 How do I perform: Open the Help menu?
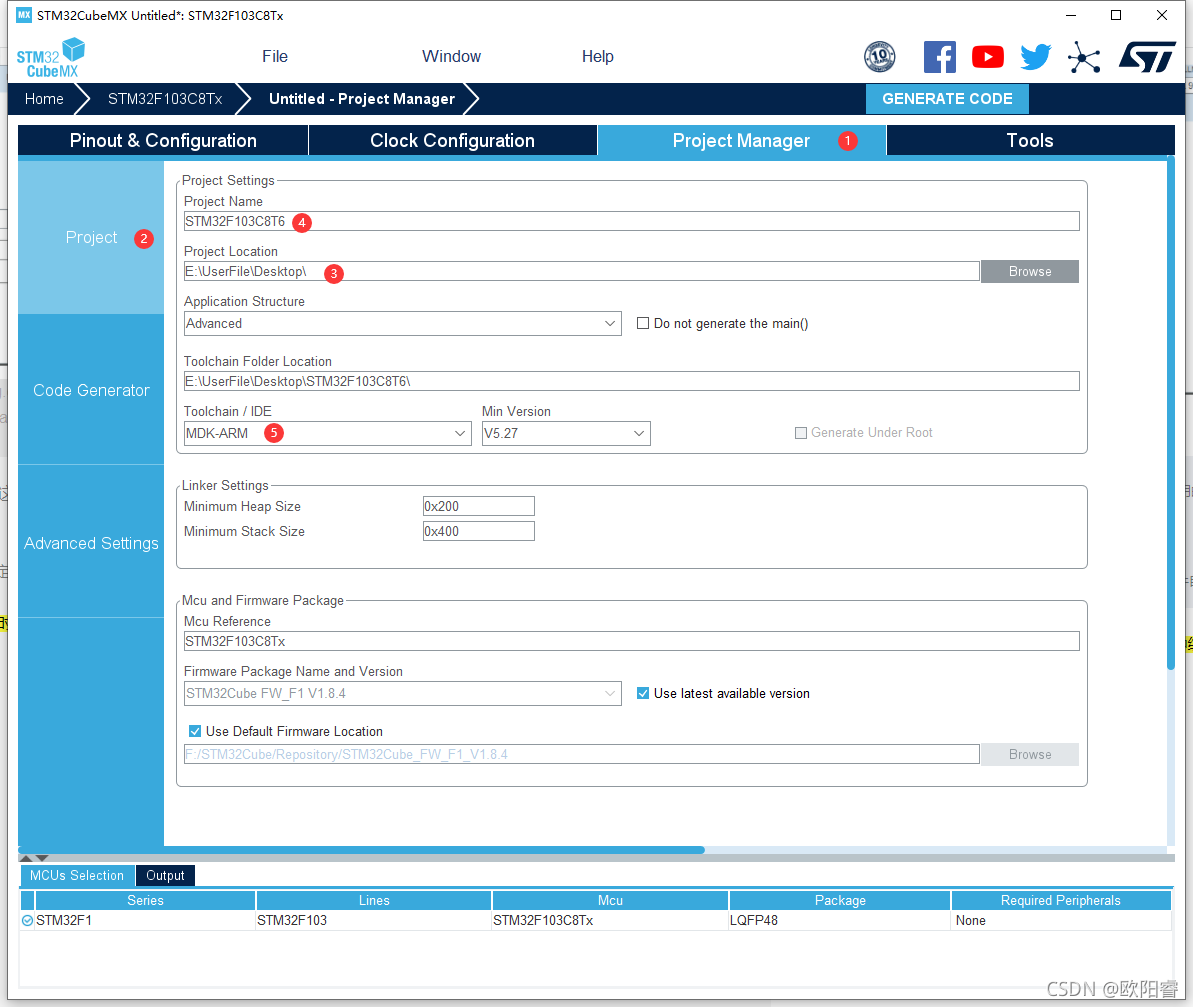coord(597,56)
